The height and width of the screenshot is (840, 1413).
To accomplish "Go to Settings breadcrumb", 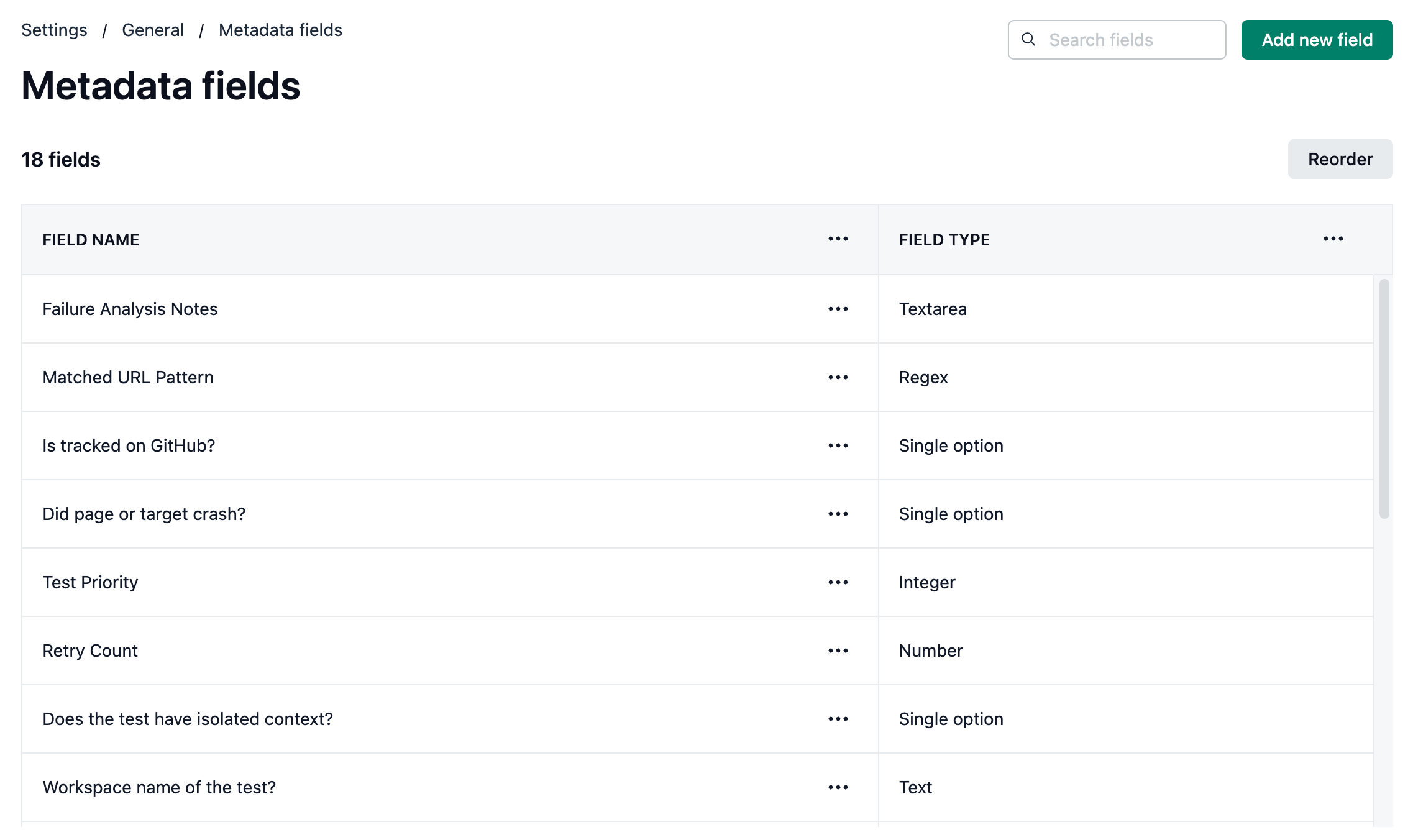I will click(x=54, y=30).
